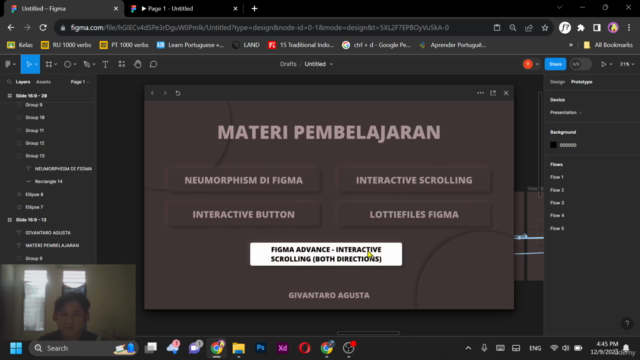Screen dimensions: 640x360
Task: Open browser Extensions puzzle icon
Action: pos(581,28)
